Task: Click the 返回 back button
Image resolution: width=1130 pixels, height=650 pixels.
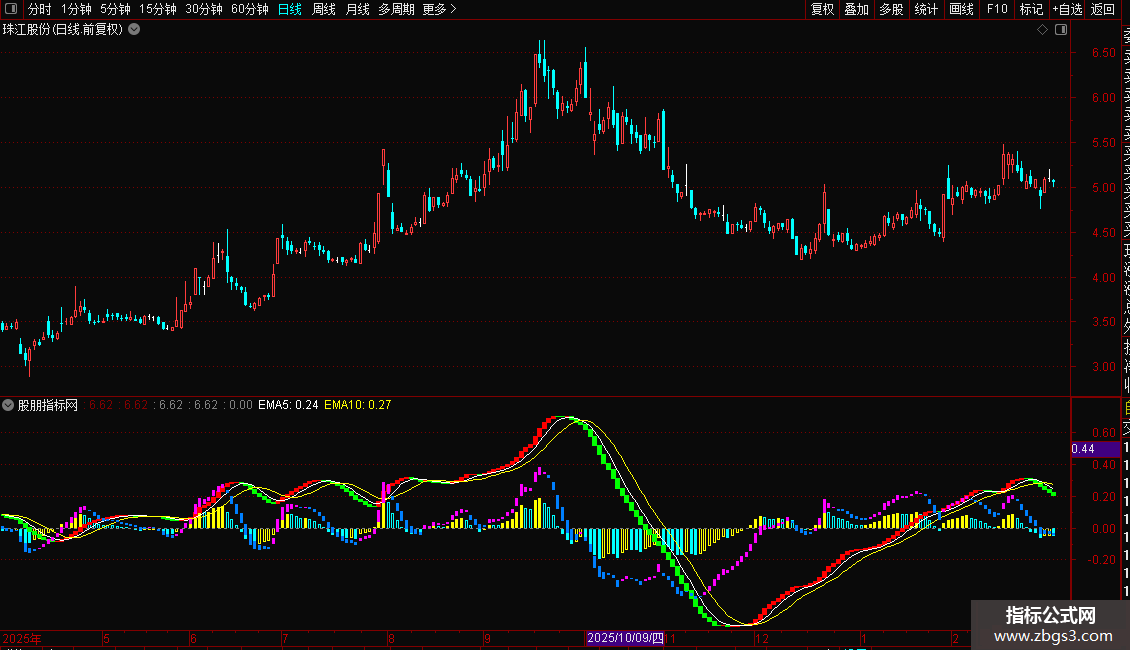Action: [x=1102, y=9]
